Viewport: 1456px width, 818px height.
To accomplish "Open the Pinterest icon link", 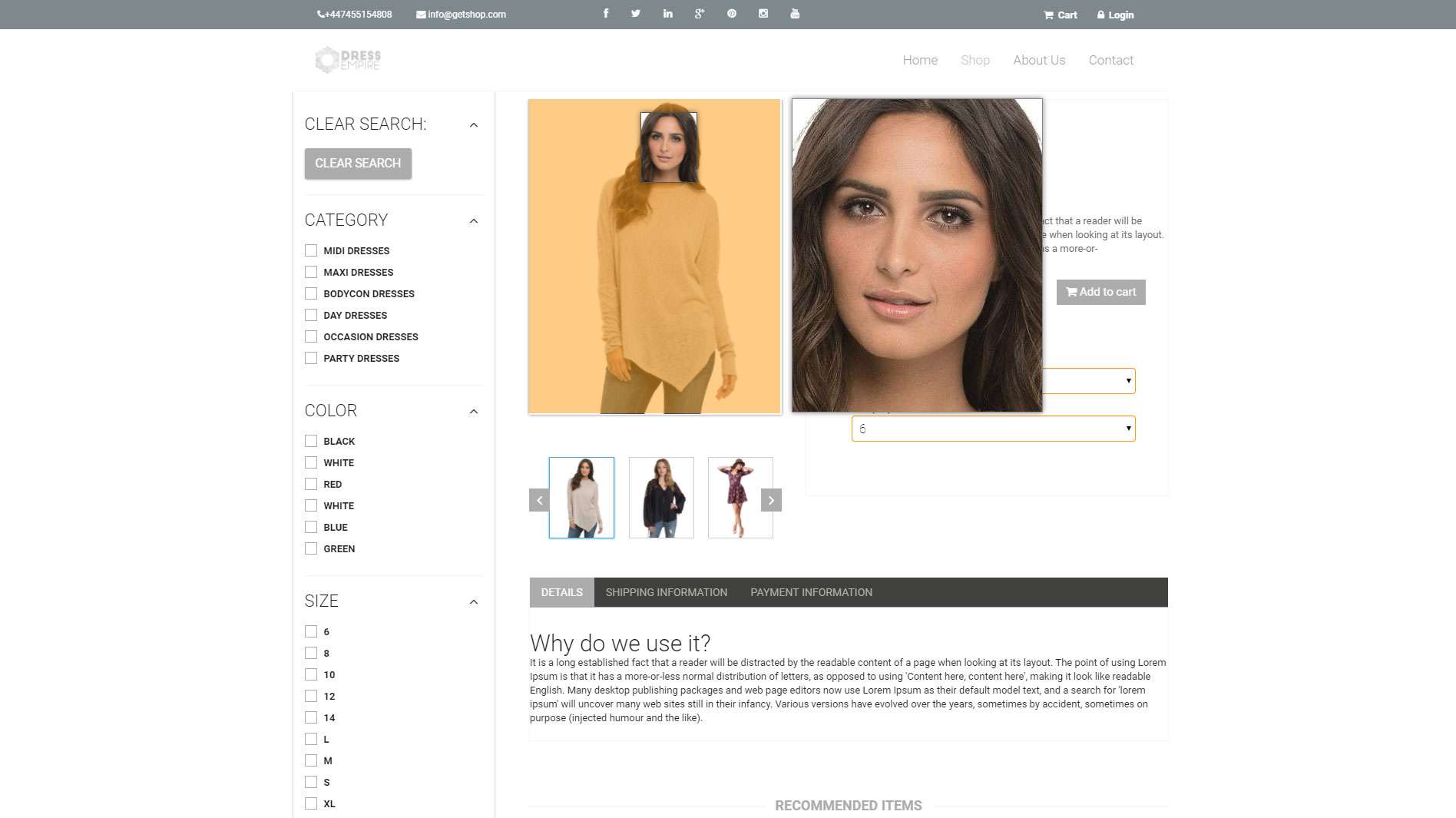I will click(x=732, y=14).
